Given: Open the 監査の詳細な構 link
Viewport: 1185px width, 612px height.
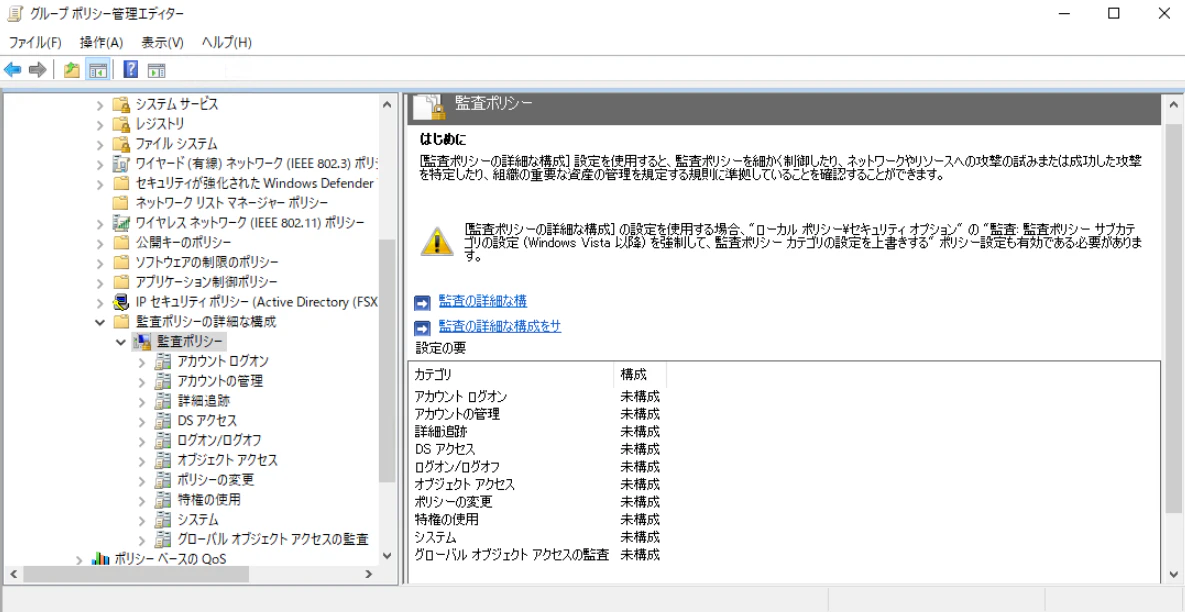Looking at the screenshot, I should tap(483, 301).
